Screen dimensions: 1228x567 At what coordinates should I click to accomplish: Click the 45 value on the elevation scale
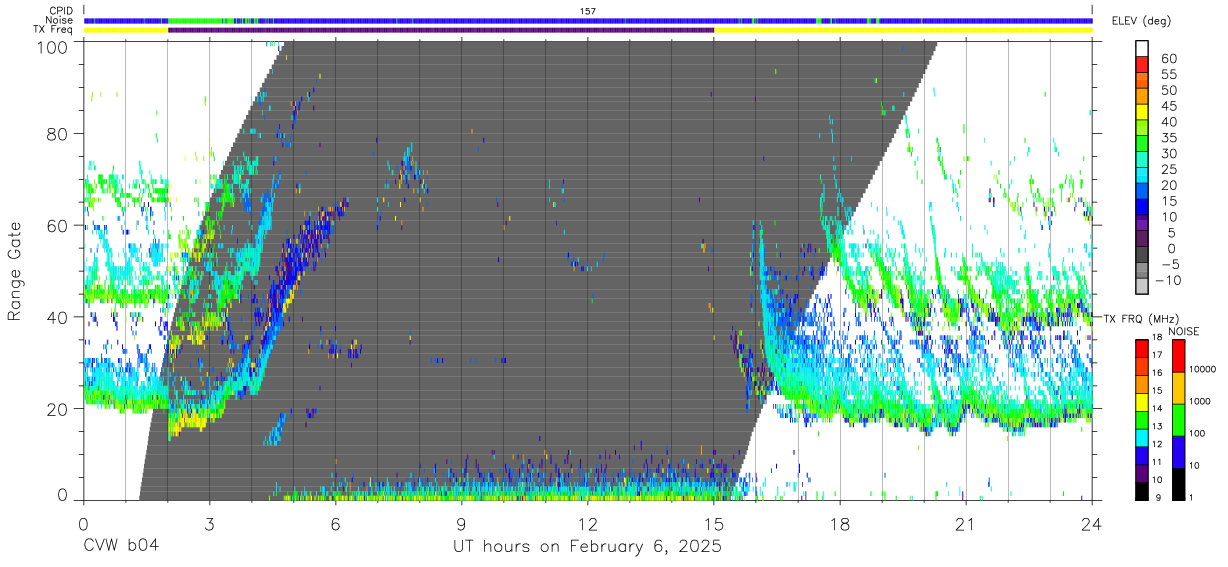[1168, 107]
